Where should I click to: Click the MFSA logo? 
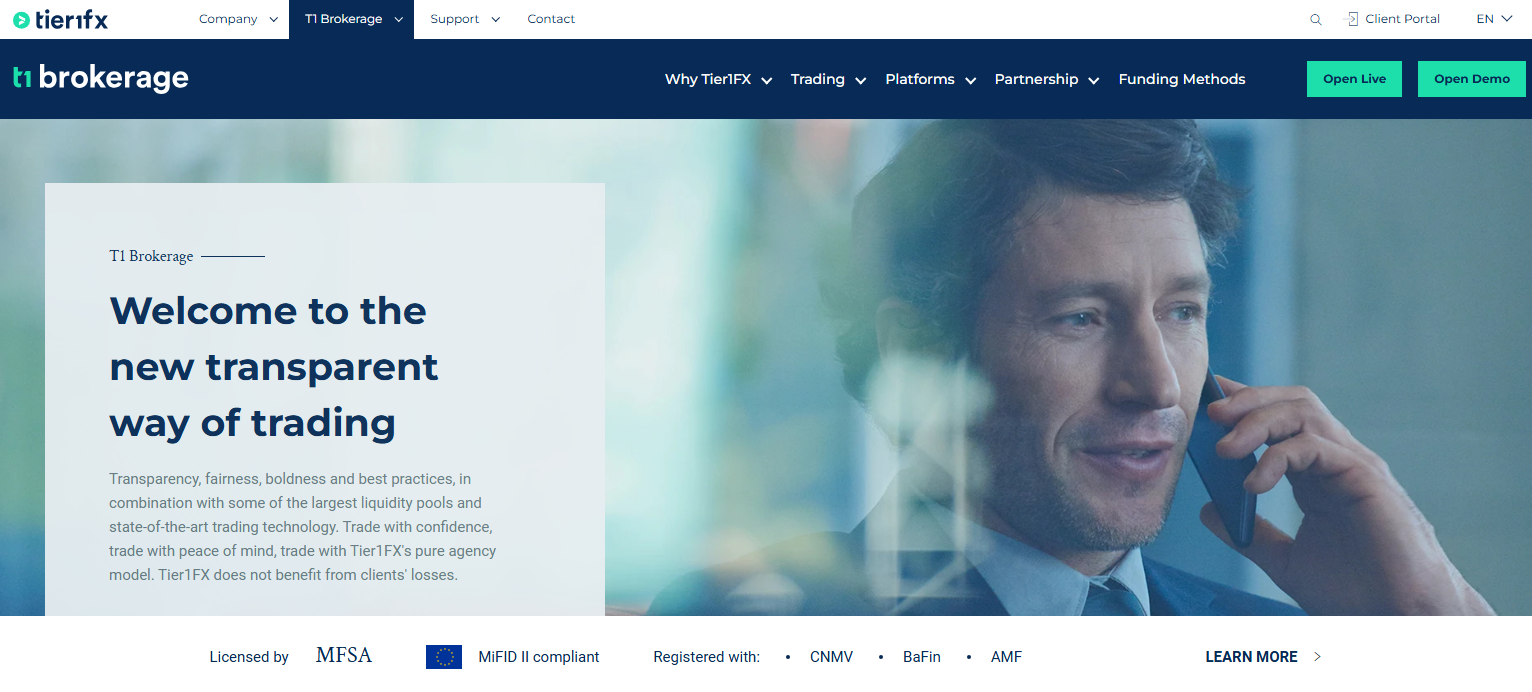point(344,656)
